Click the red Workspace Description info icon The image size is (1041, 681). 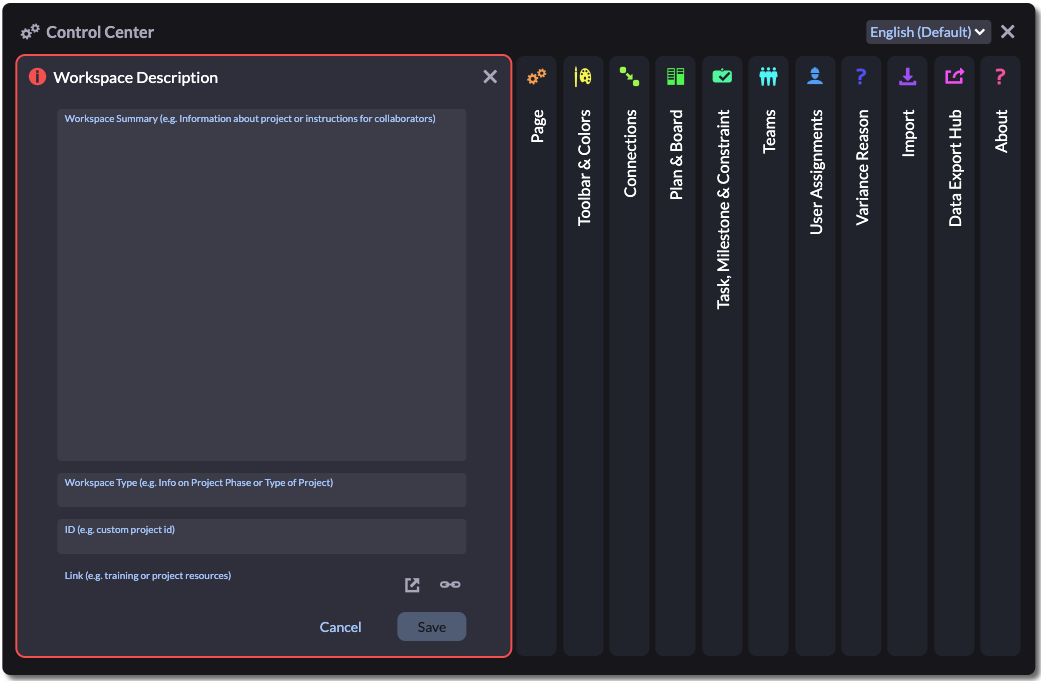(37, 77)
